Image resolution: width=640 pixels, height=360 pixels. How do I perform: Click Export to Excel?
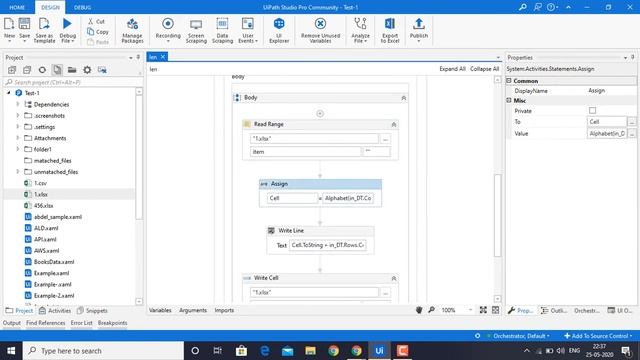(x=390, y=31)
